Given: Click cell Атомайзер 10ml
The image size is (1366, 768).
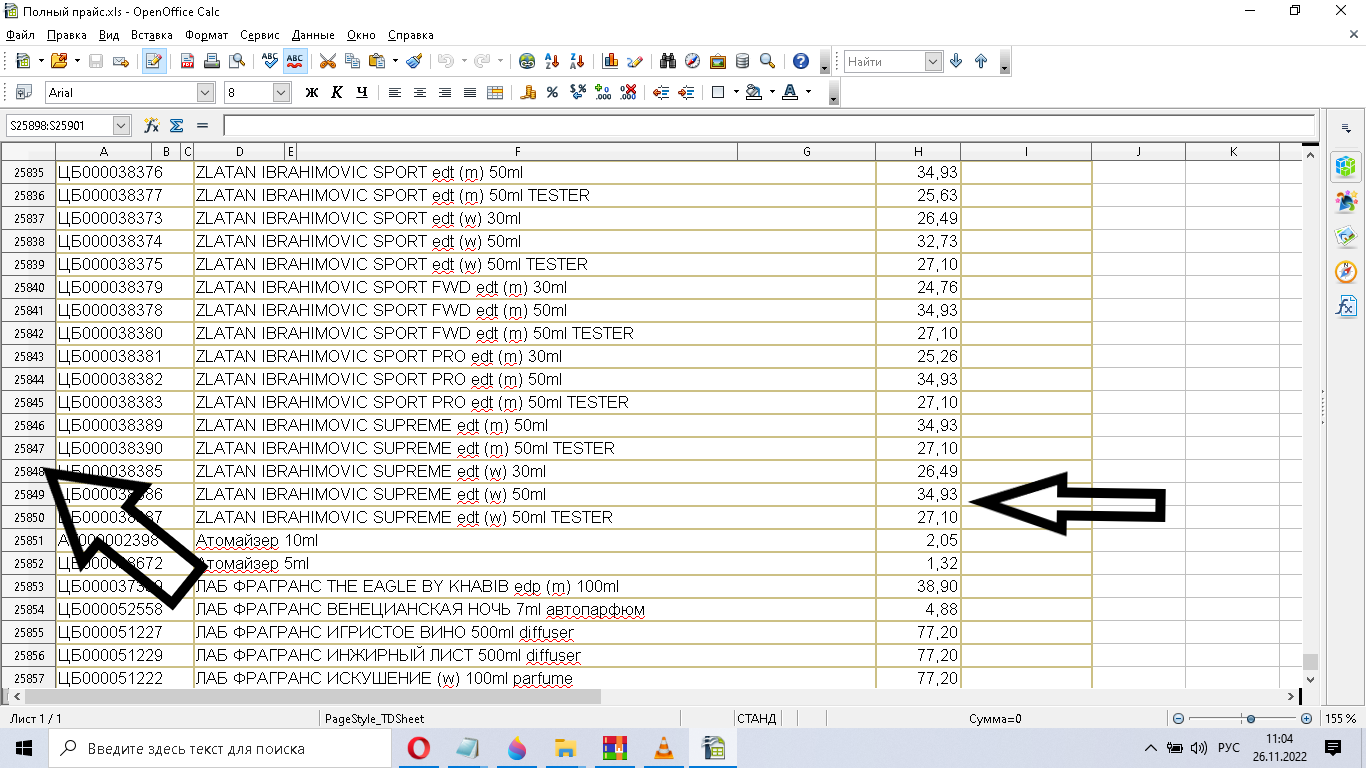Looking at the screenshot, I should 535,540.
